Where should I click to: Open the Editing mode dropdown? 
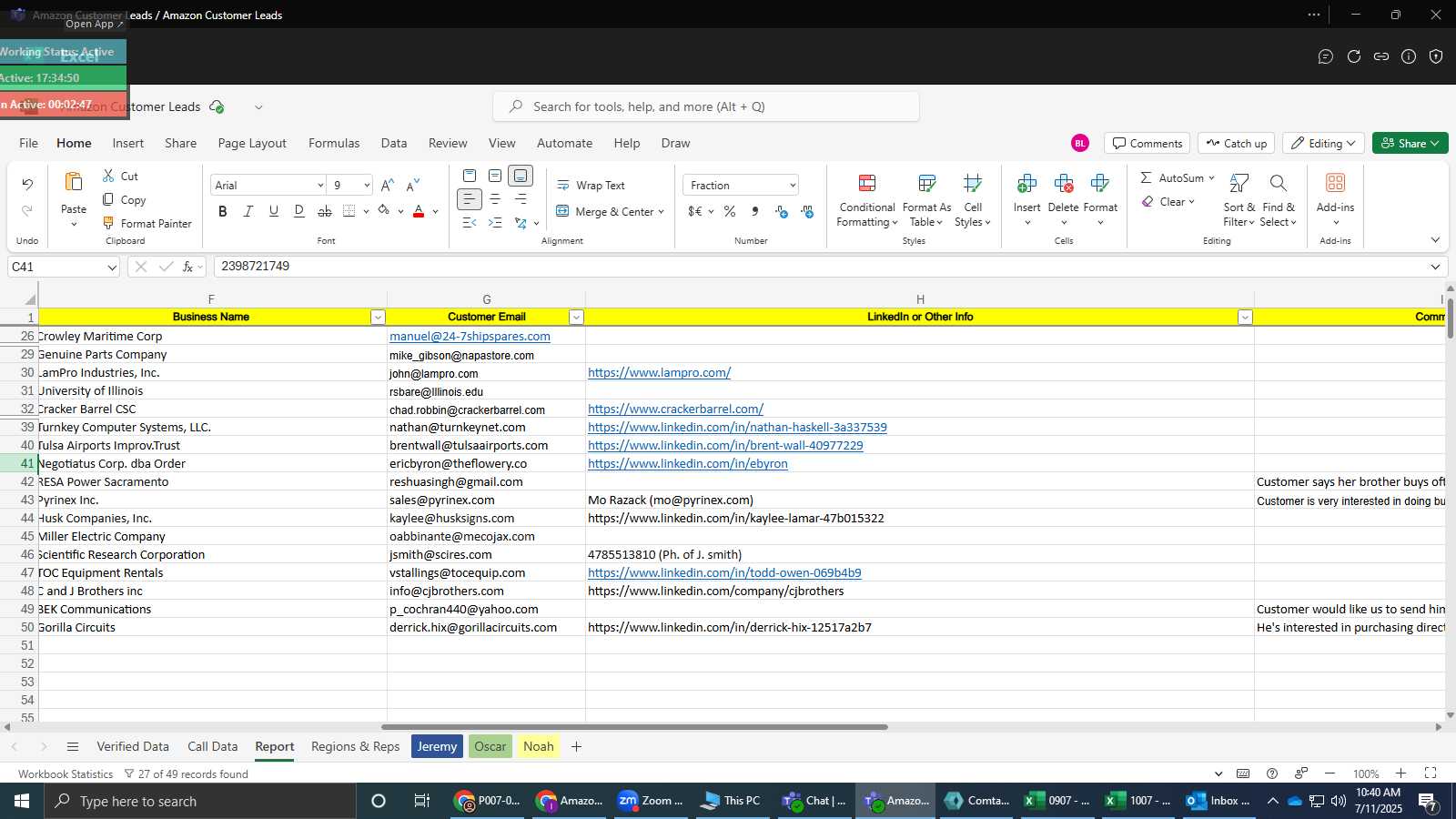pos(1323,143)
